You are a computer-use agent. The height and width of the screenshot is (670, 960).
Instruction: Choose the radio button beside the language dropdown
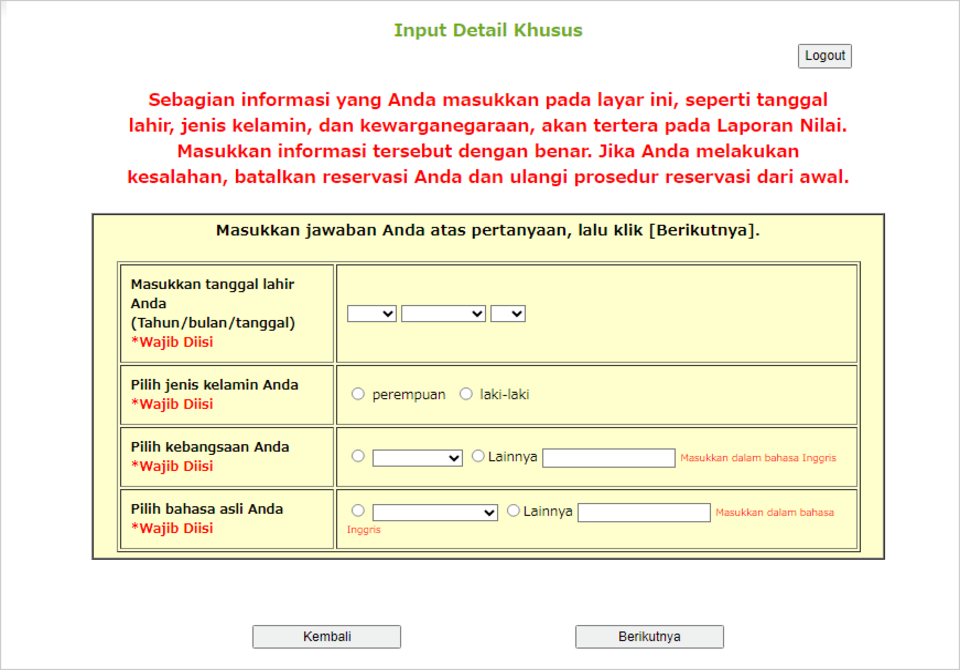(x=356, y=512)
